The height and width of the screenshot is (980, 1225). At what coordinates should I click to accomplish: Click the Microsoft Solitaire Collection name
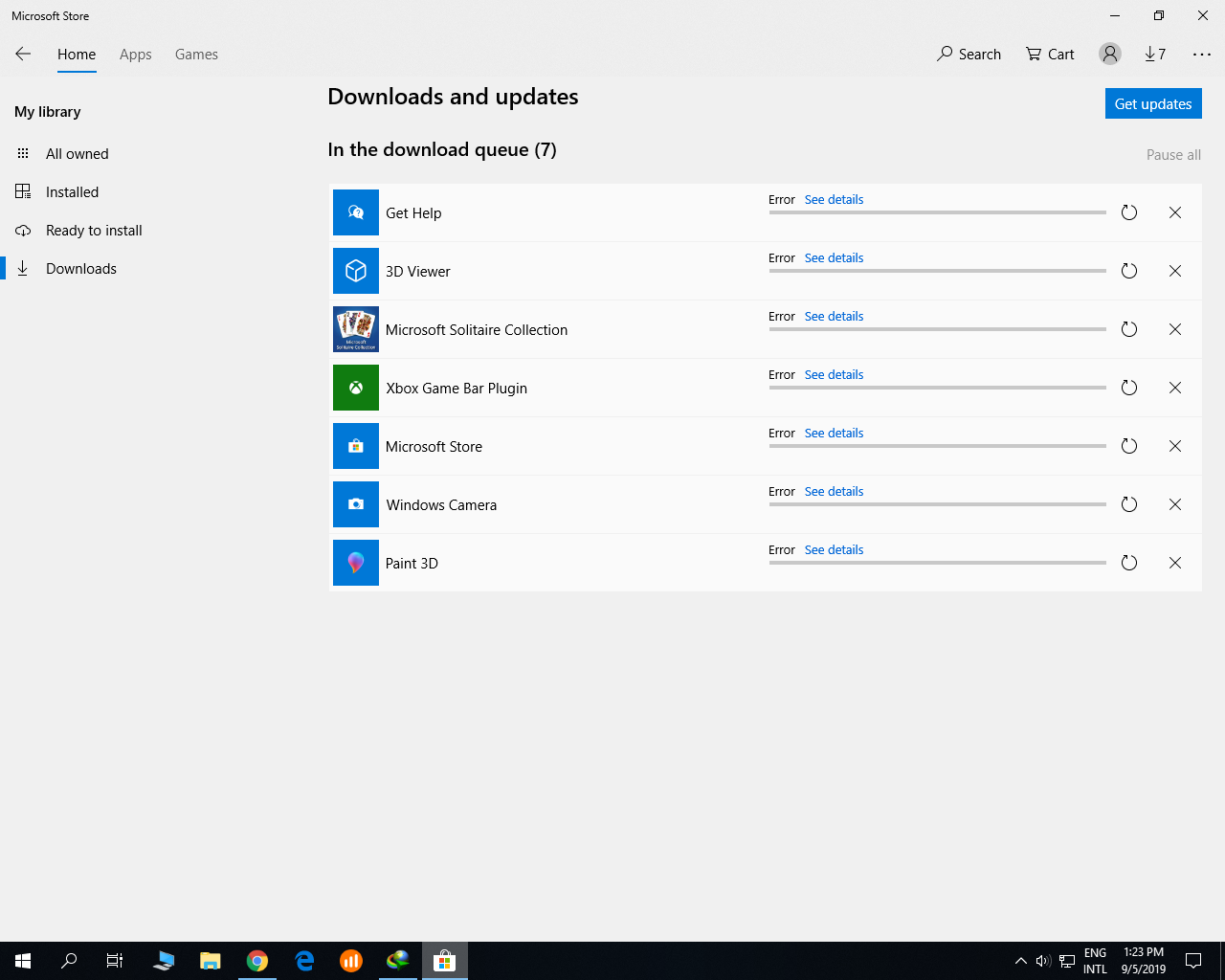477,329
